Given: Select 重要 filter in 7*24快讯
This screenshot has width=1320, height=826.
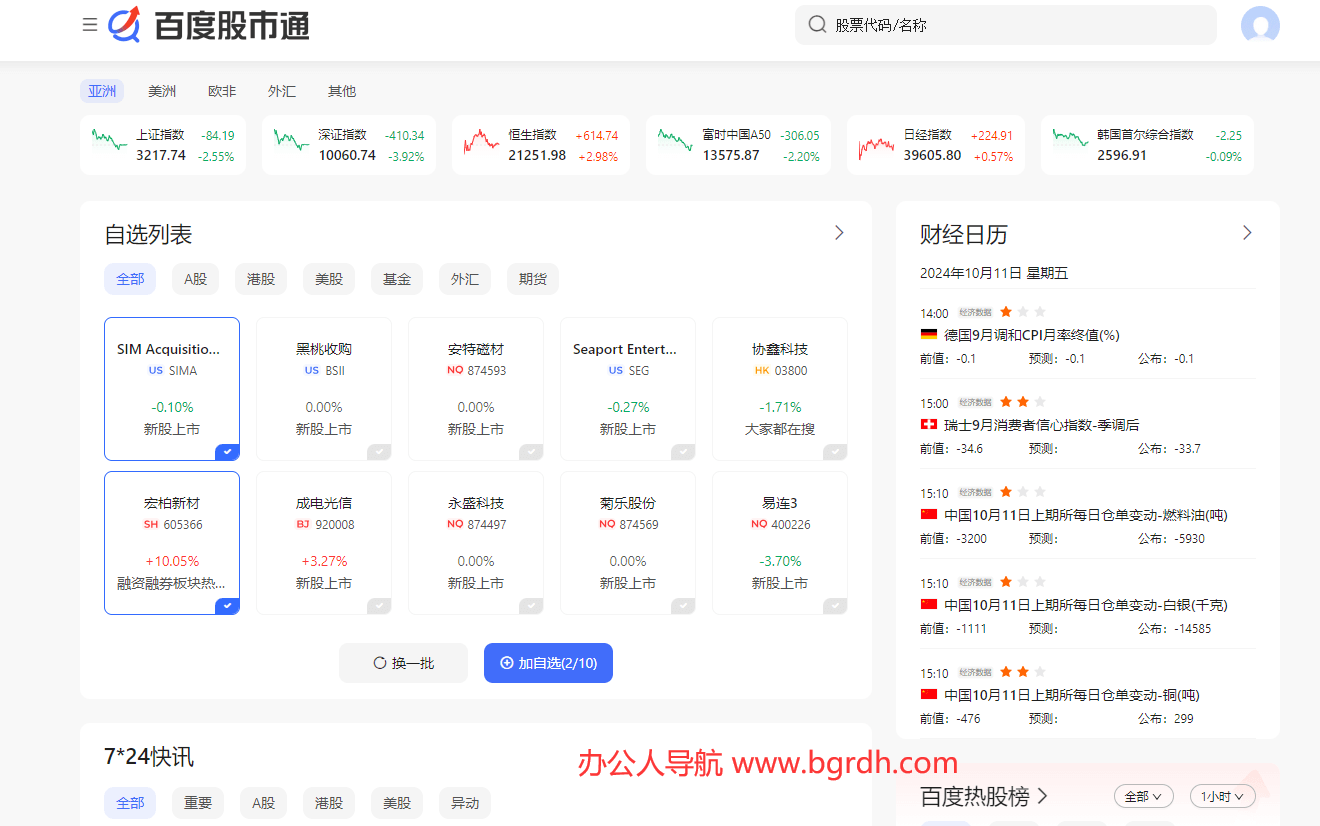Looking at the screenshot, I should pos(198,803).
